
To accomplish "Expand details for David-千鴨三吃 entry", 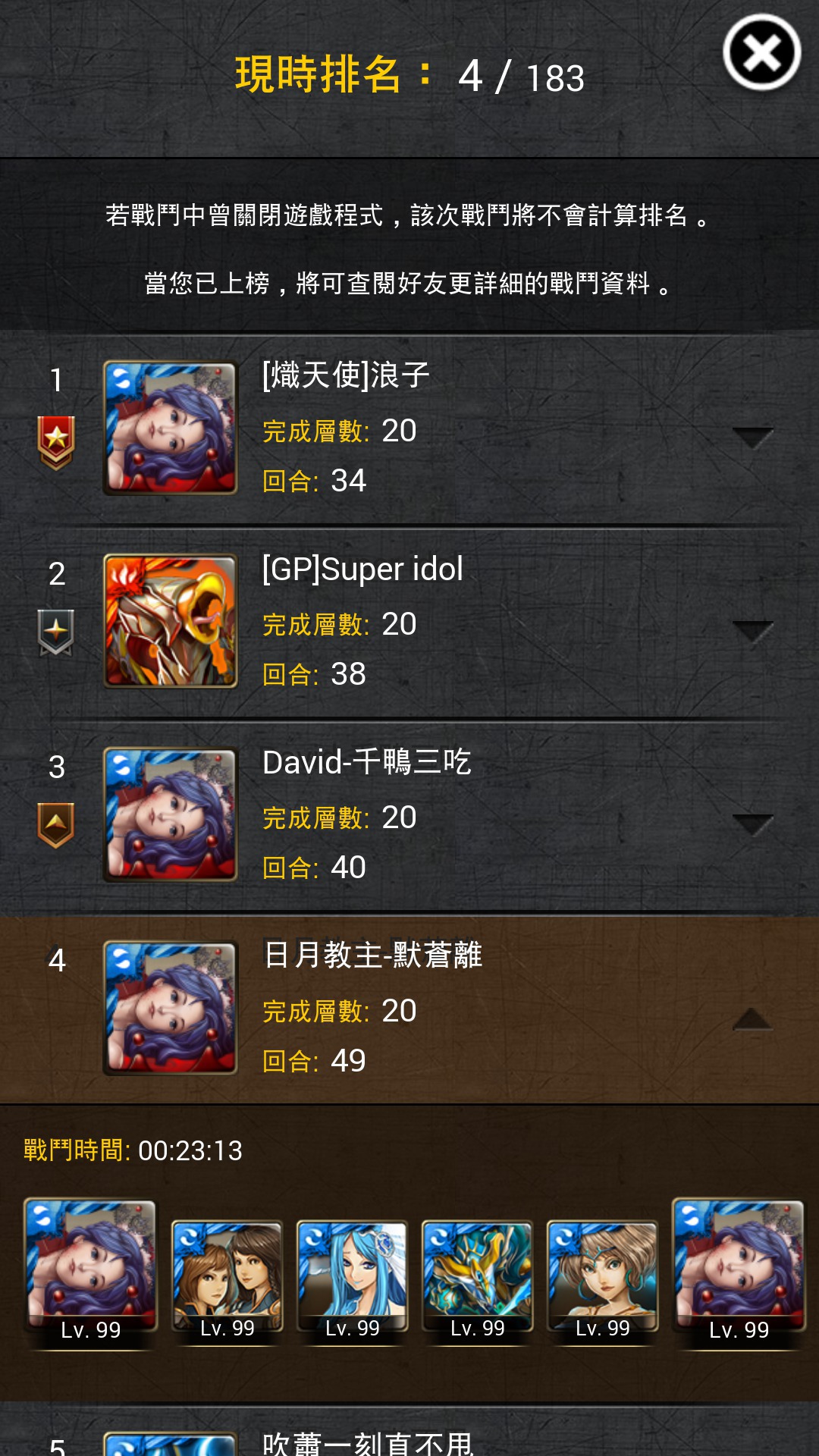I will [752, 824].
